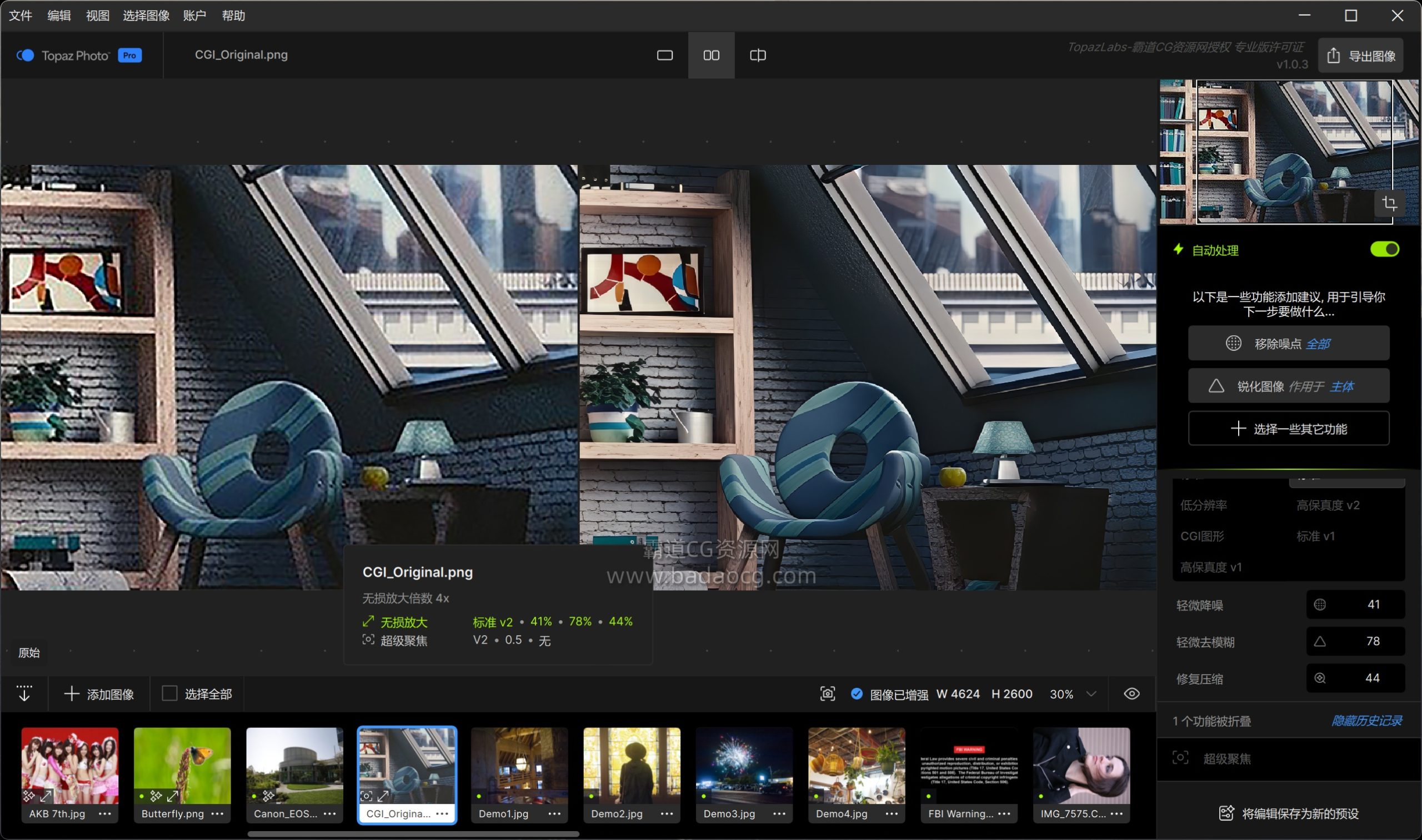The image size is (1422, 840).
Task: Select split slider comparison view icon
Action: [758, 56]
